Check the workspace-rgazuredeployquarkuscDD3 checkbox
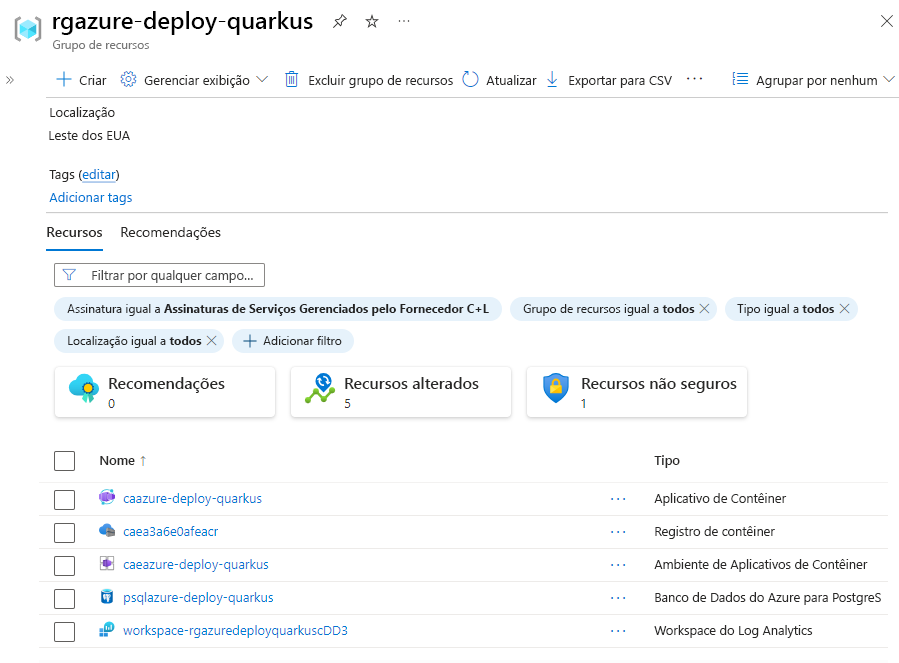This screenshot has width=899, height=663. pyautogui.click(x=64, y=631)
